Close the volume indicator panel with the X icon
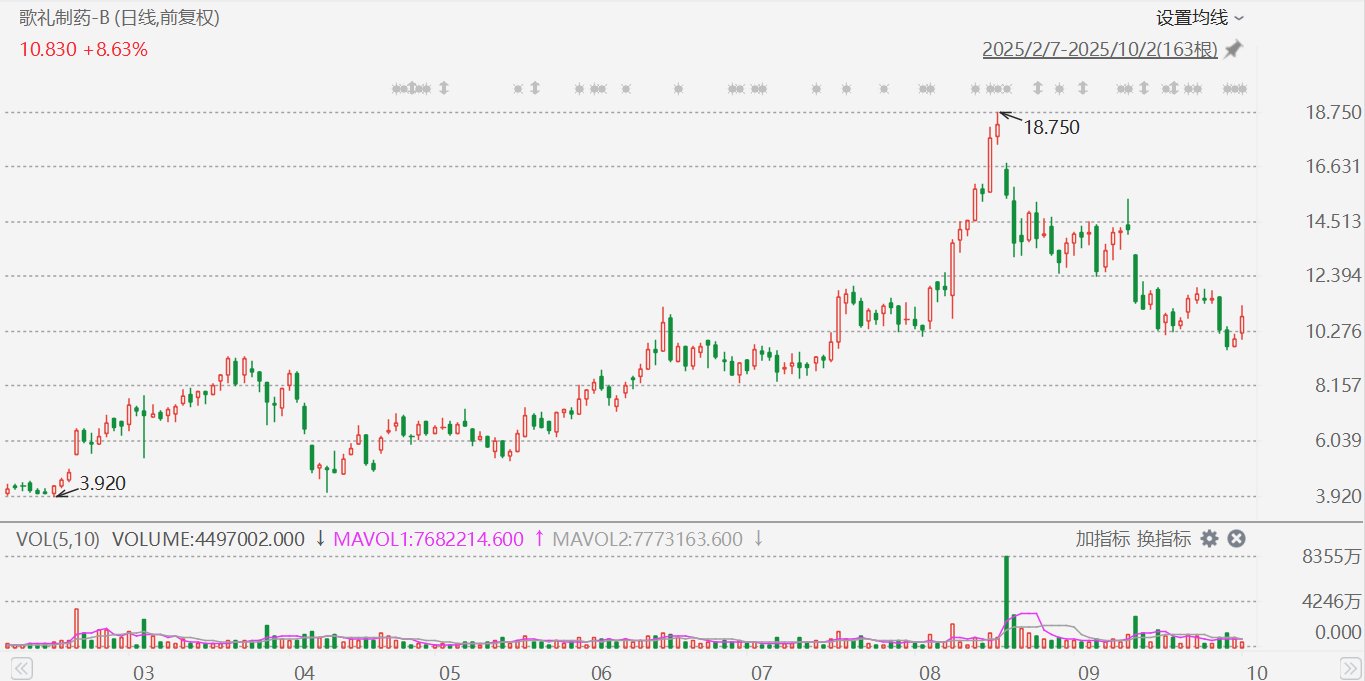This screenshot has height=681, width=1365. 1236,539
